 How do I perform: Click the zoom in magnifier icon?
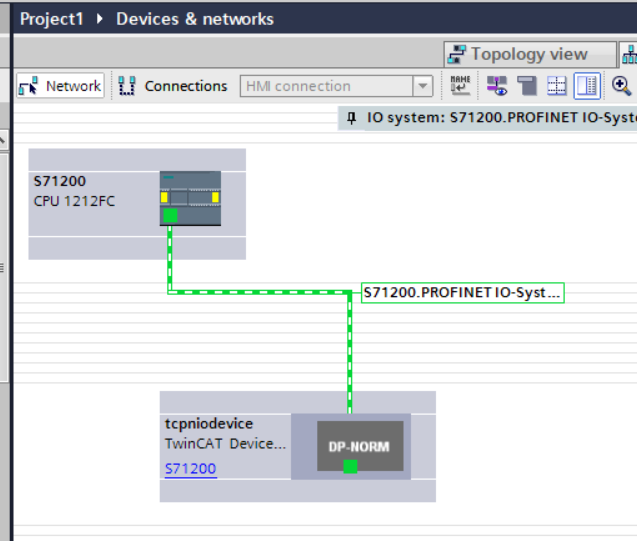tap(622, 86)
